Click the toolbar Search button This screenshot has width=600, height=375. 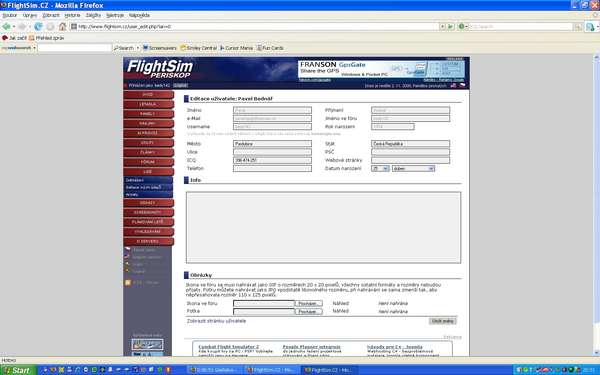124,48
